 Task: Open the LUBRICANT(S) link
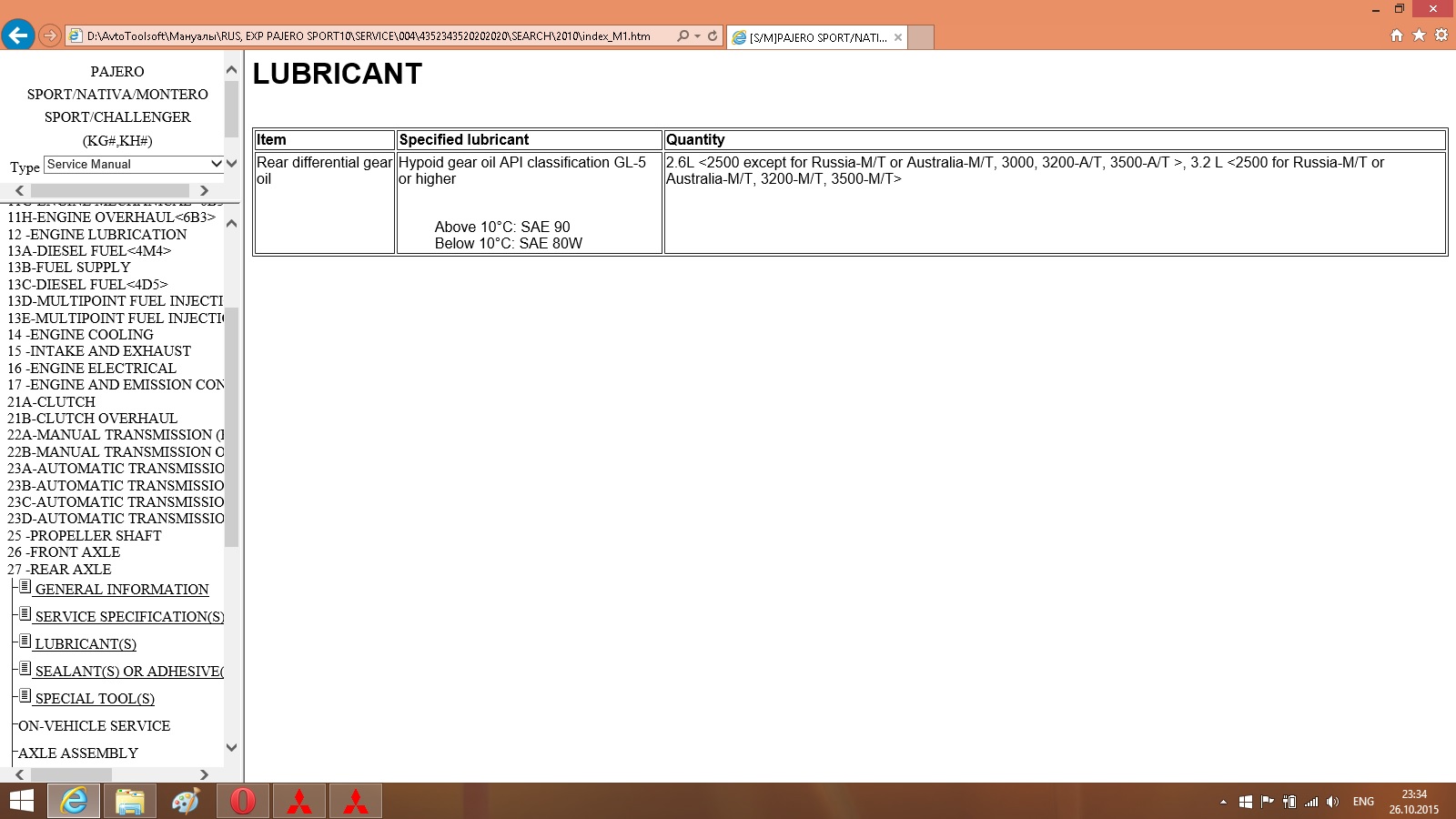click(86, 644)
